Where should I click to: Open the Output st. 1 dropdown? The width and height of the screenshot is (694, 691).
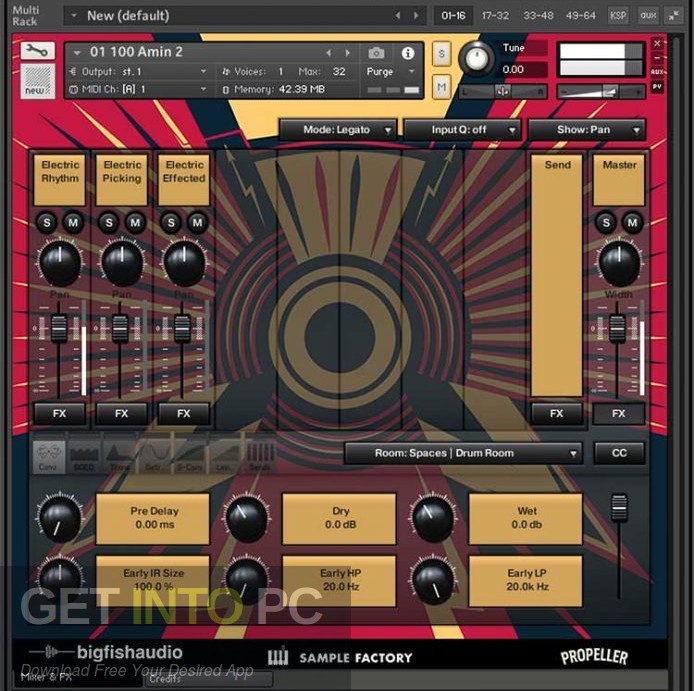tap(138, 71)
